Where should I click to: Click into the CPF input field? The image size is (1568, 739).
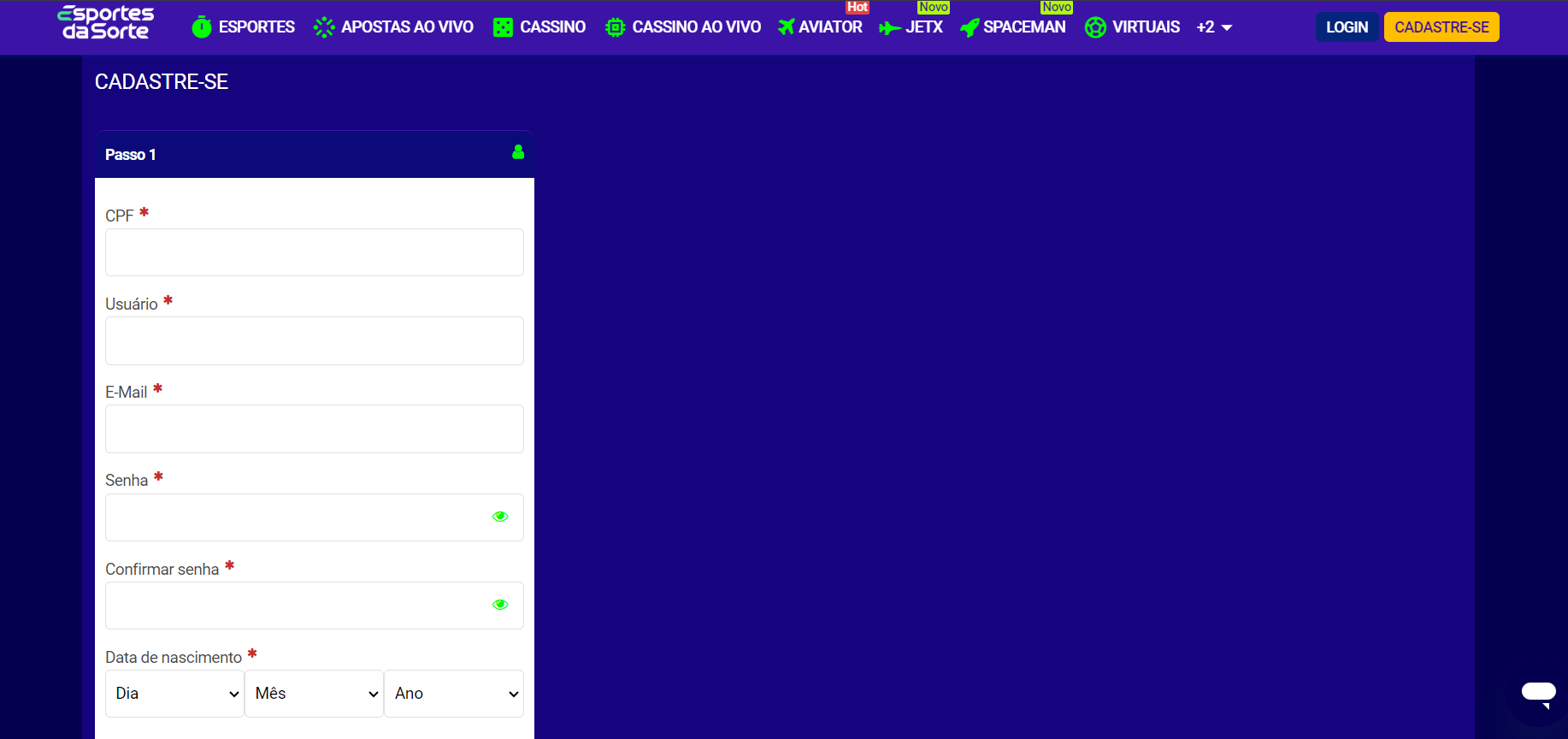pyautogui.click(x=315, y=252)
